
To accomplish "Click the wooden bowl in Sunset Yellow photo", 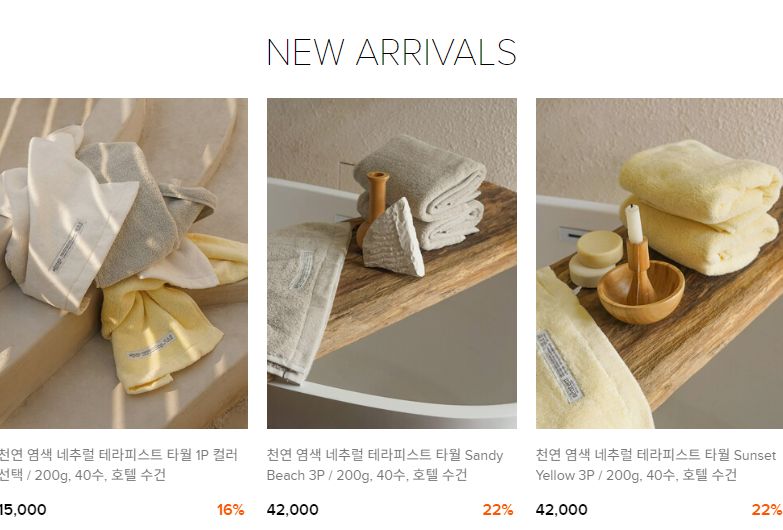I will coord(641,292).
